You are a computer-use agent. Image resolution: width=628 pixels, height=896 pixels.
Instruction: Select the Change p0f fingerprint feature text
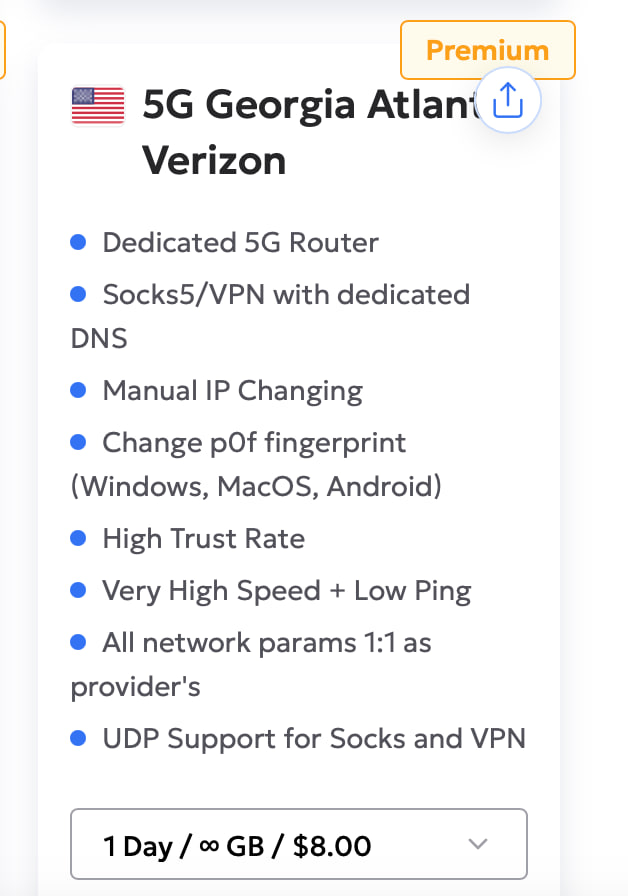(254, 442)
